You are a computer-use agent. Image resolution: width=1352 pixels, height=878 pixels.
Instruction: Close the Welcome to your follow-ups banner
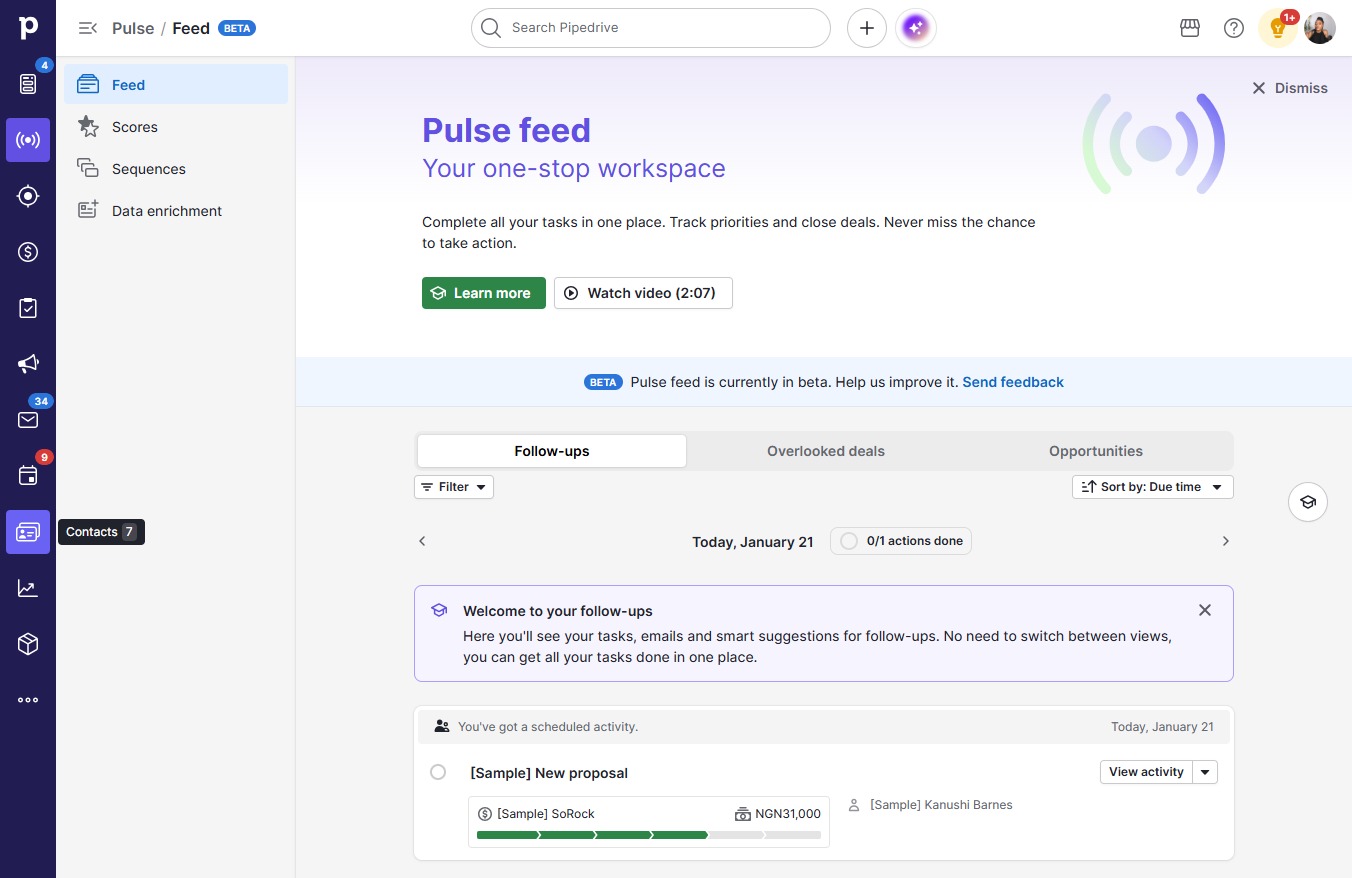[1205, 610]
